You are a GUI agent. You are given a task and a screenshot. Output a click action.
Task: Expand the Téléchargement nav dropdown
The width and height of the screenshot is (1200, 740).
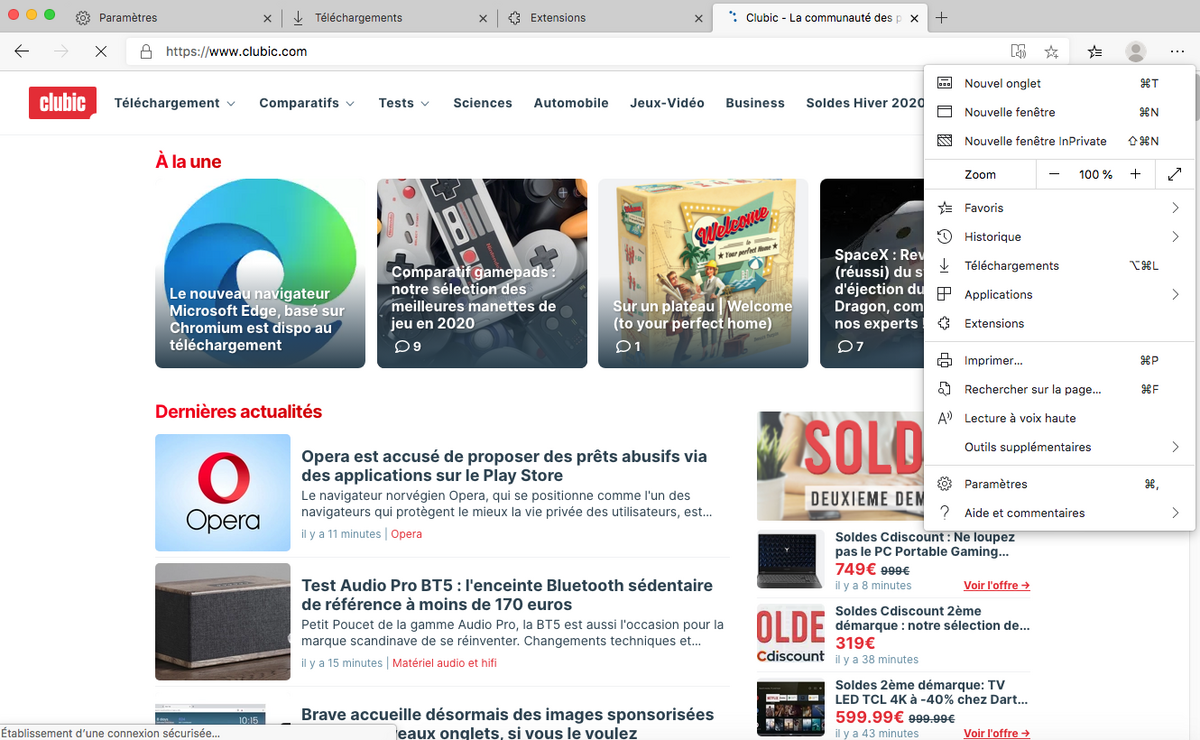(175, 103)
